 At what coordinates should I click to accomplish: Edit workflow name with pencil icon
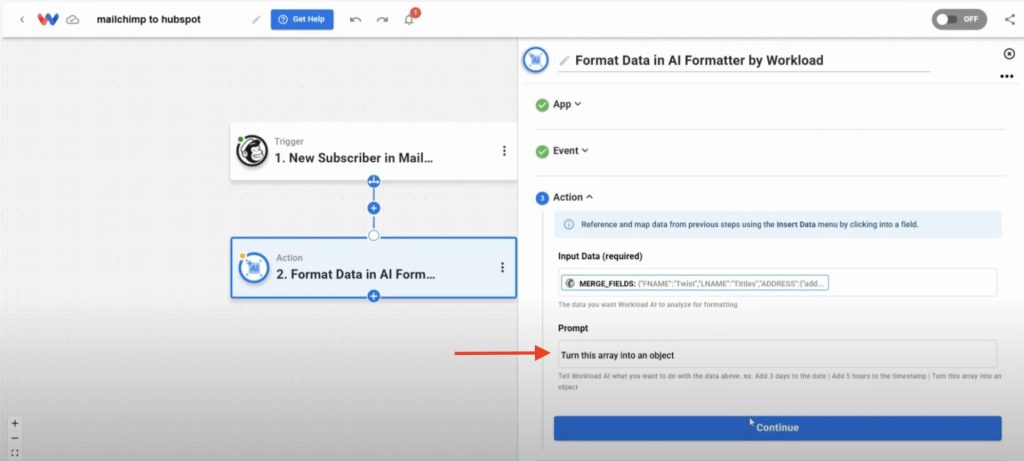(x=255, y=20)
